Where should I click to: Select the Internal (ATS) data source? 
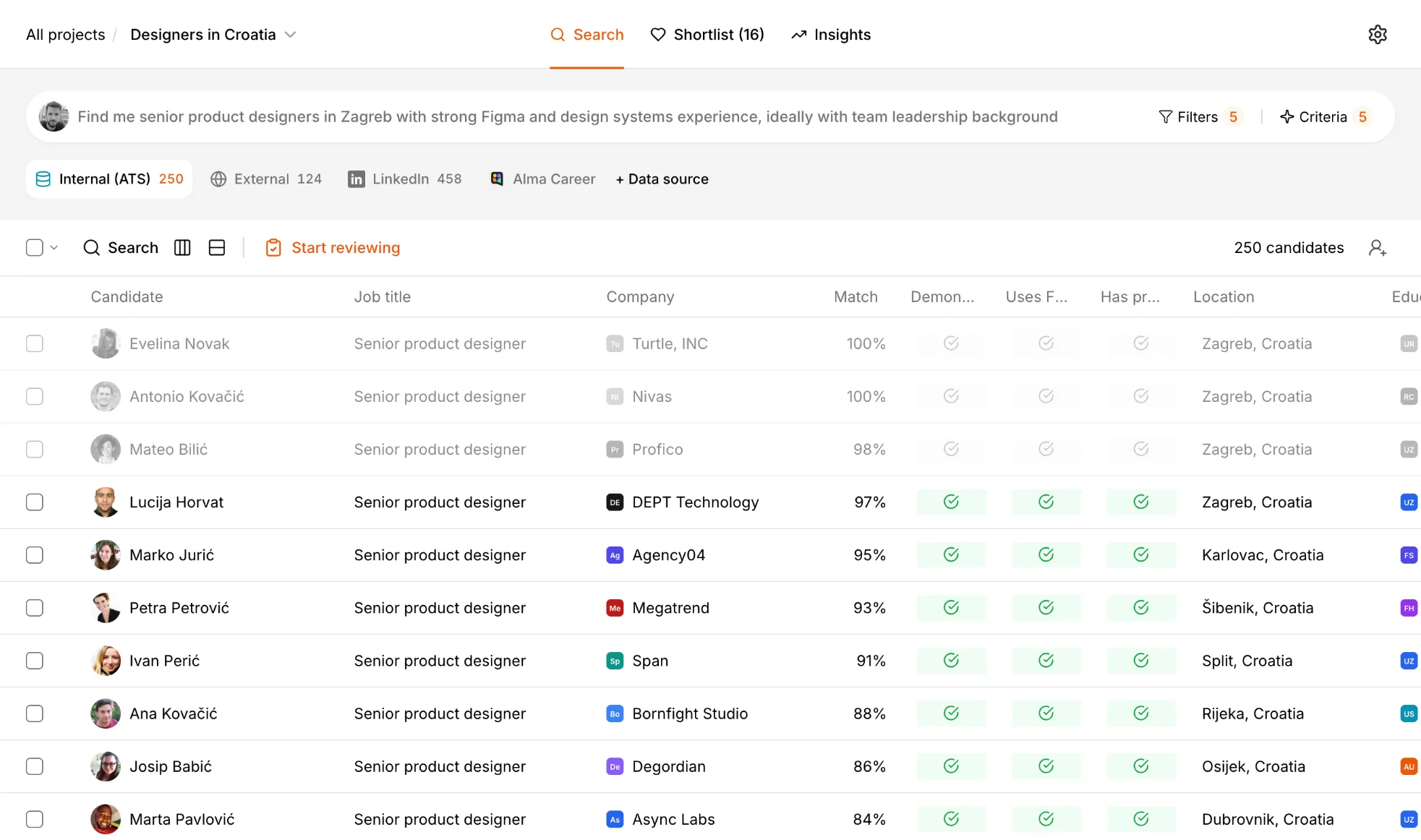[x=109, y=179]
